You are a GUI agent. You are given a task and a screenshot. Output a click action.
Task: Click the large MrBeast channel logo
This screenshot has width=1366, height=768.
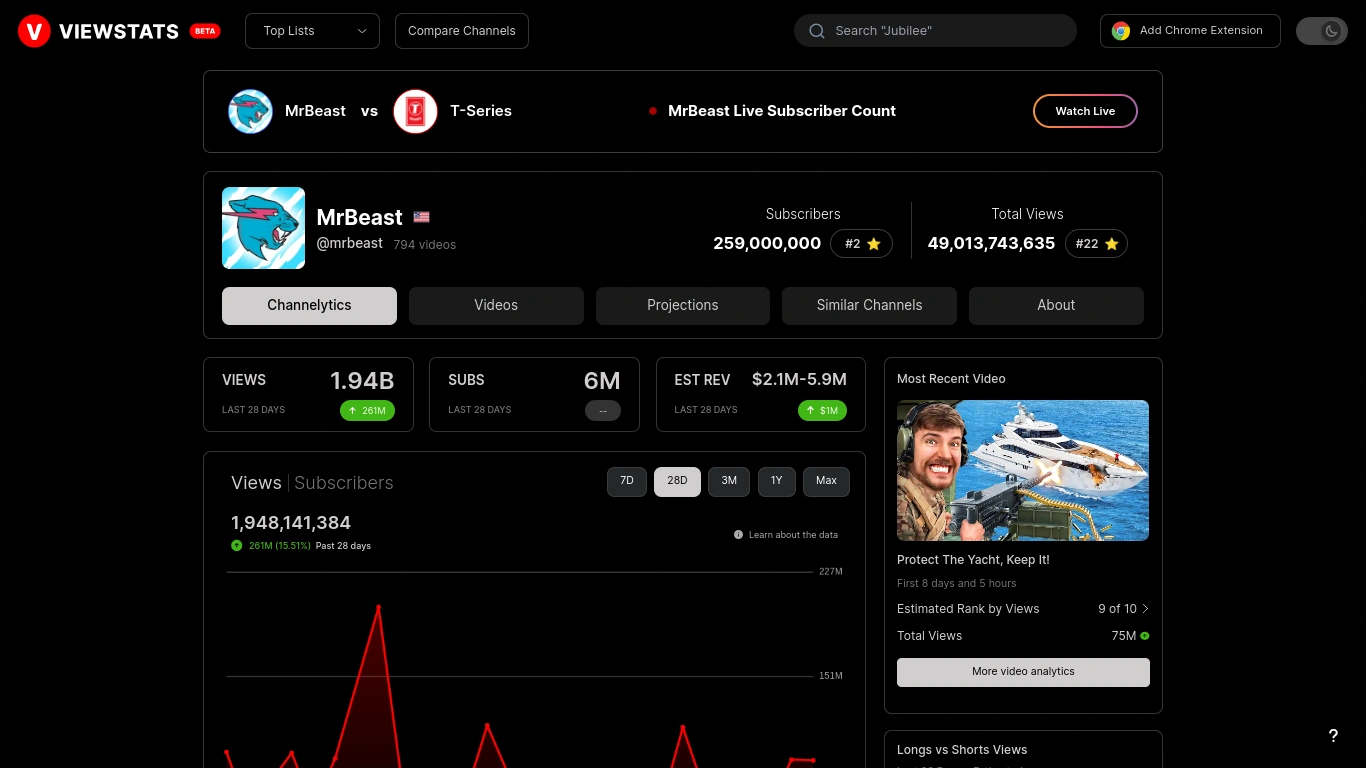(x=263, y=228)
